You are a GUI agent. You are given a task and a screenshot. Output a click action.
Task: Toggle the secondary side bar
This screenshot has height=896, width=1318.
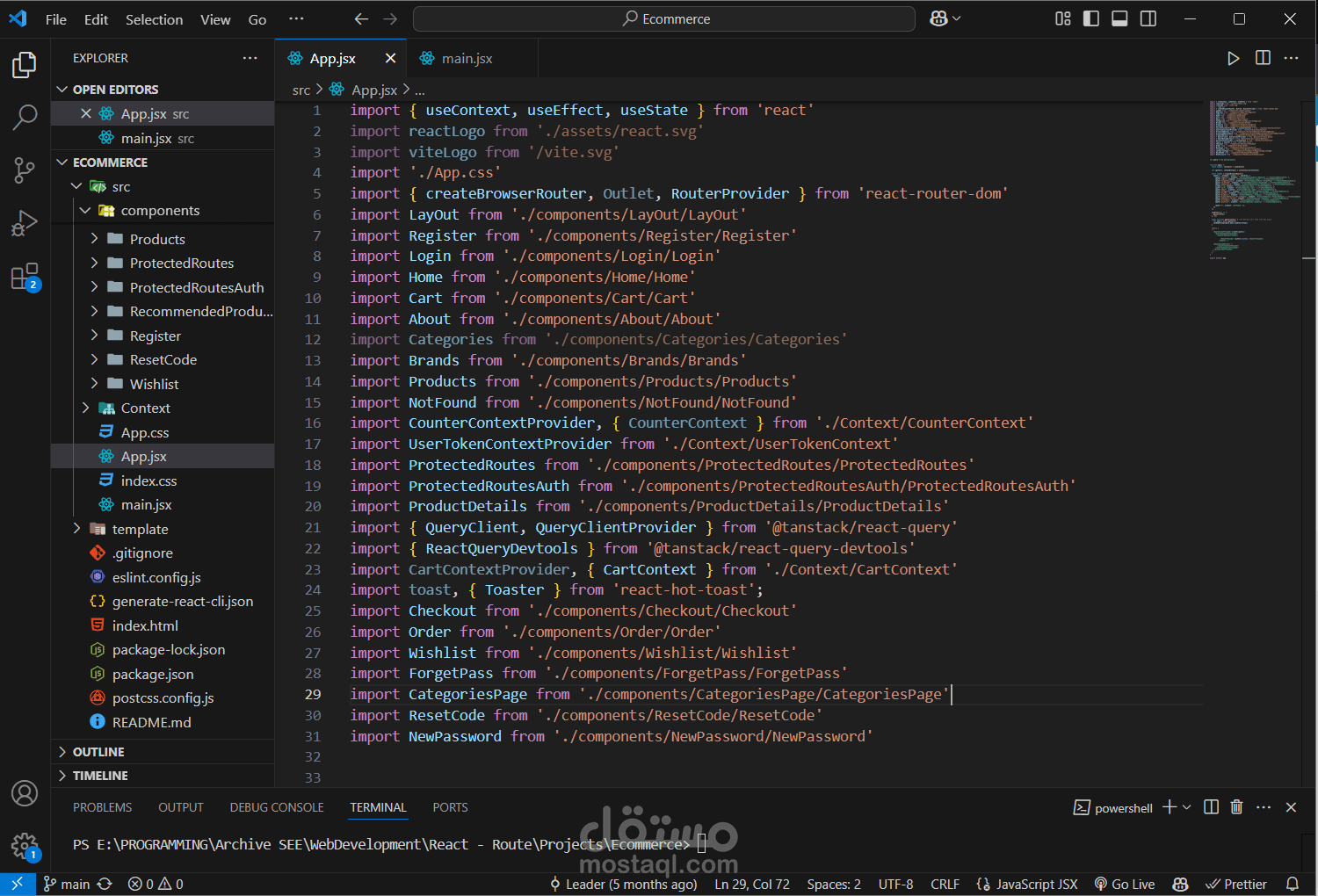(x=1148, y=18)
